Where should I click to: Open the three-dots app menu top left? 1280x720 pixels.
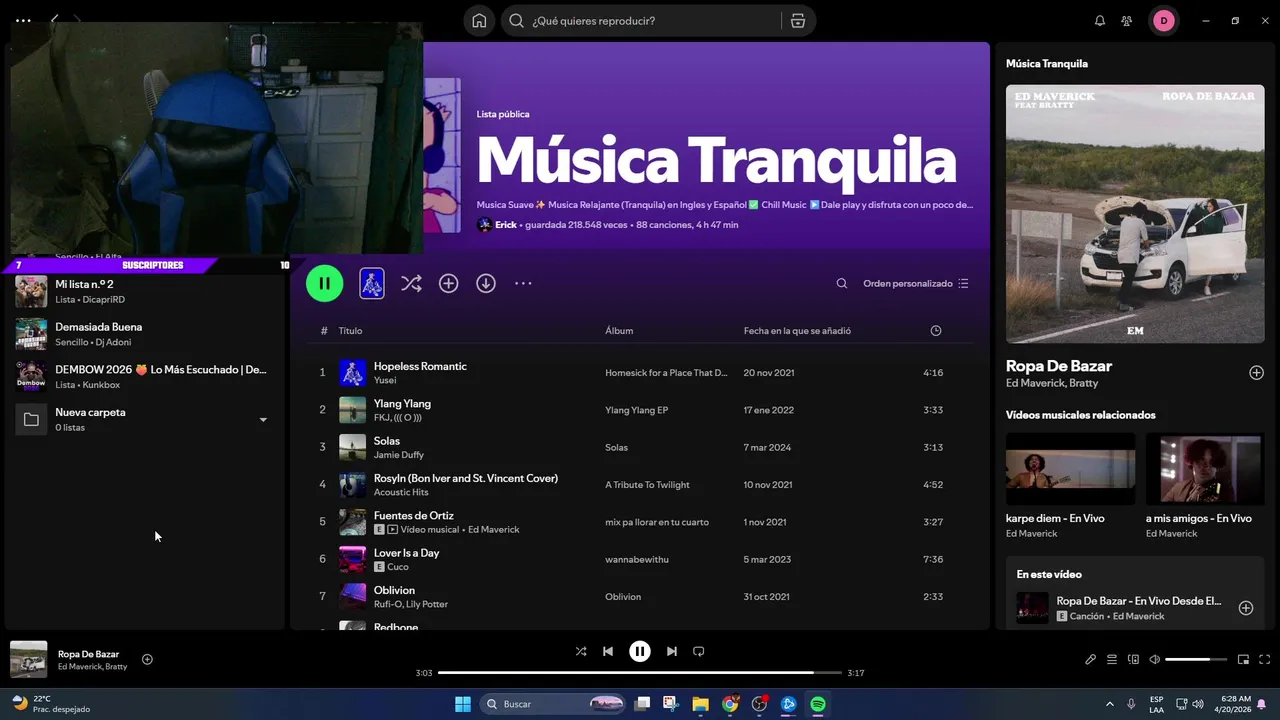[x=24, y=20]
